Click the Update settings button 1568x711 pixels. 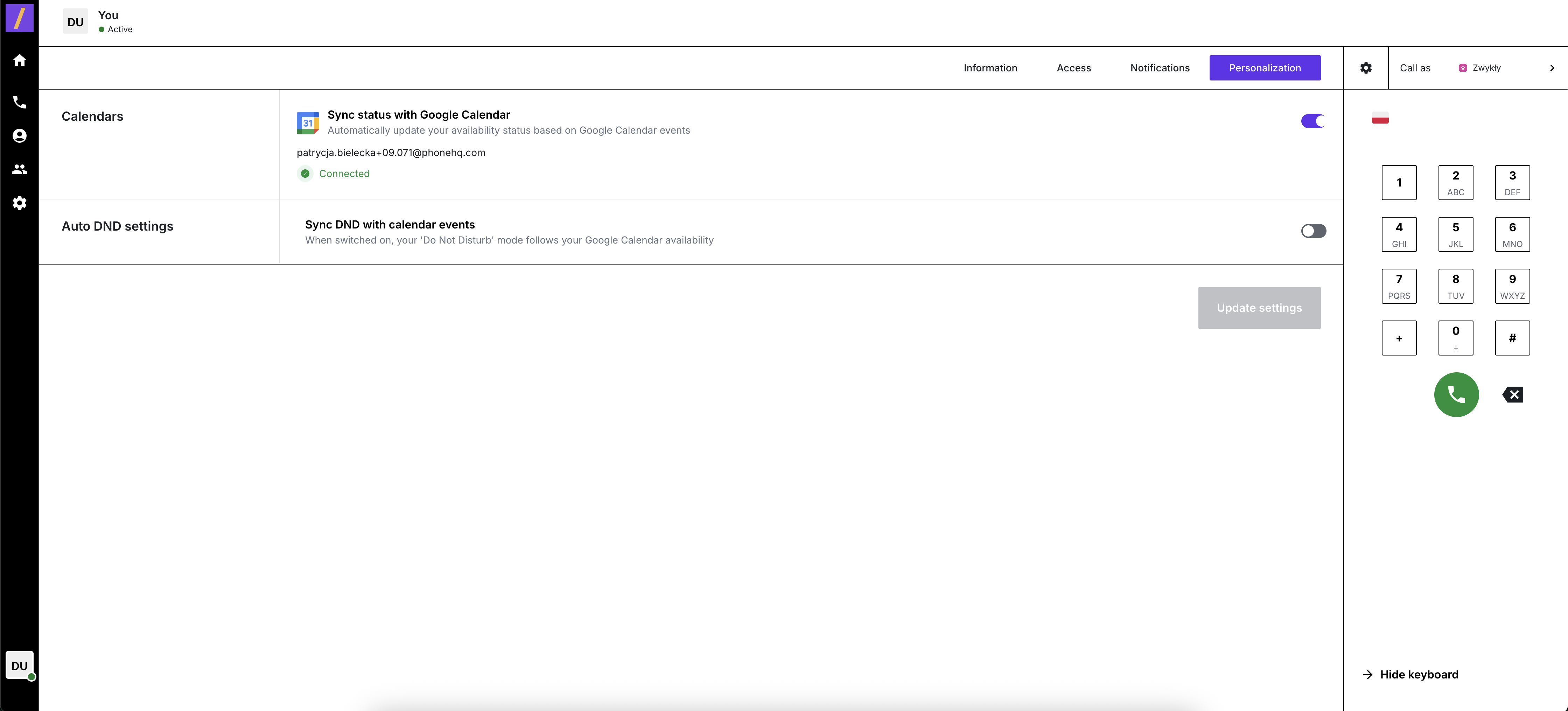click(x=1259, y=308)
